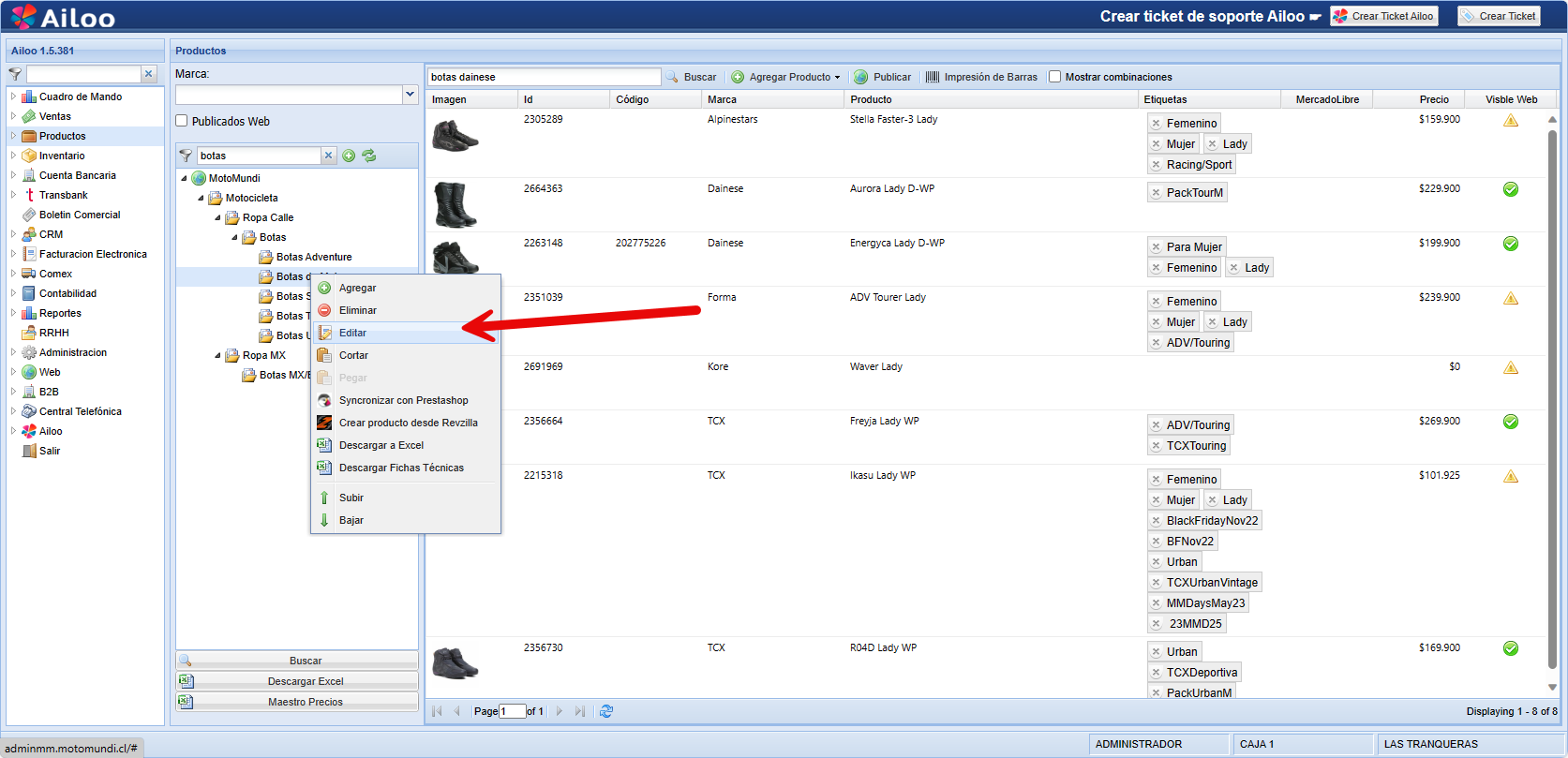Click the table refresh icon in pagination bar
Image resolution: width=1568 pixels, height=758 pixels.
pyautogui.click(x=606, y=711)
